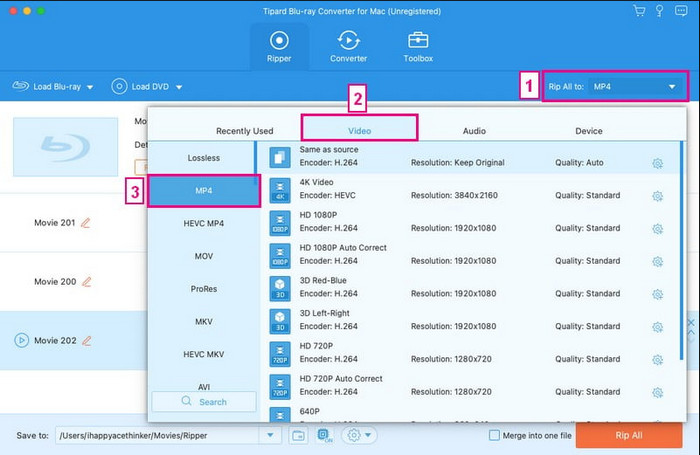Click the Blu-ray disc thumbnail
700x455 pixels.
66,147
